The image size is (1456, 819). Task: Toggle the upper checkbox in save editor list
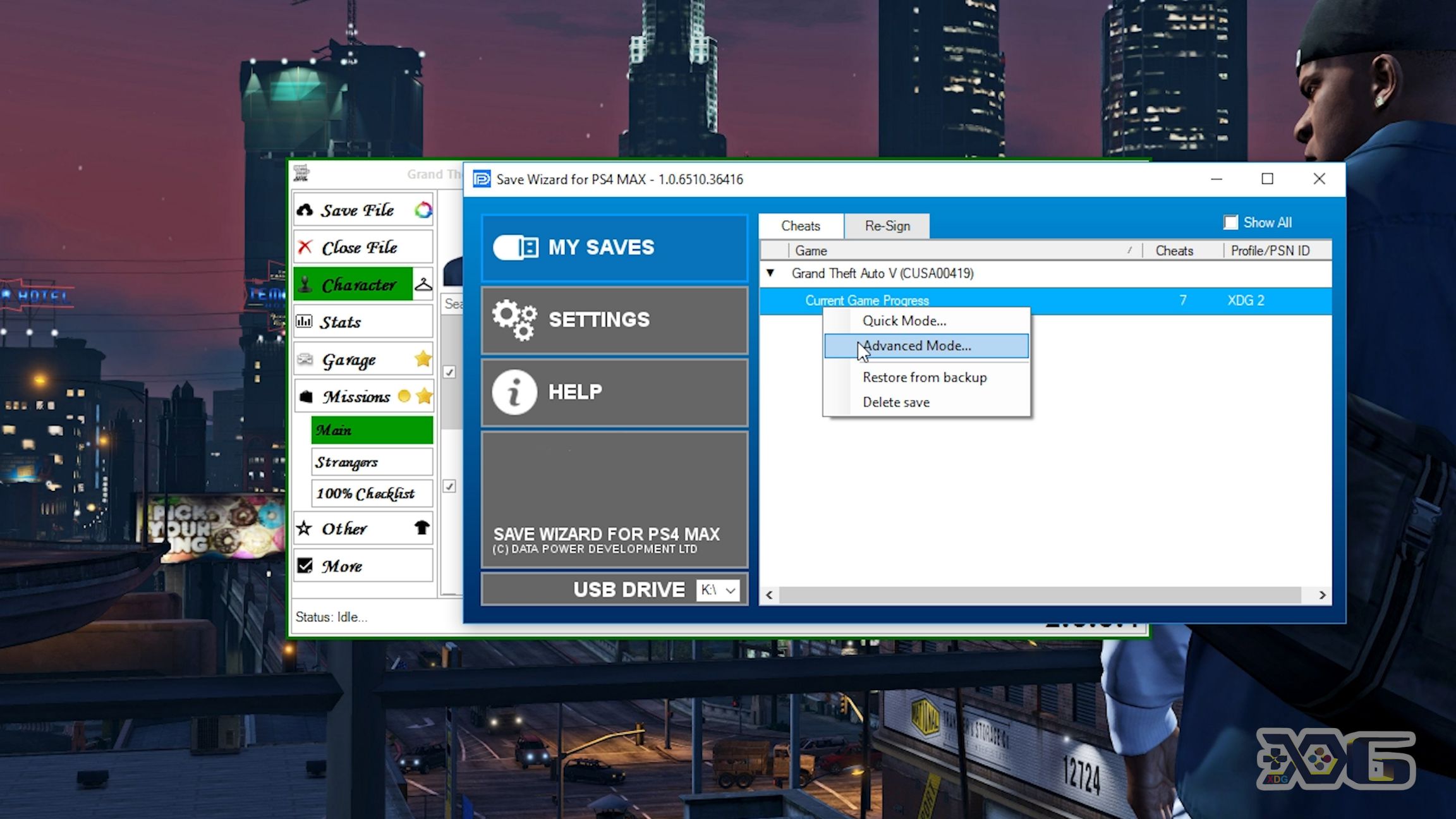(449, 372)
